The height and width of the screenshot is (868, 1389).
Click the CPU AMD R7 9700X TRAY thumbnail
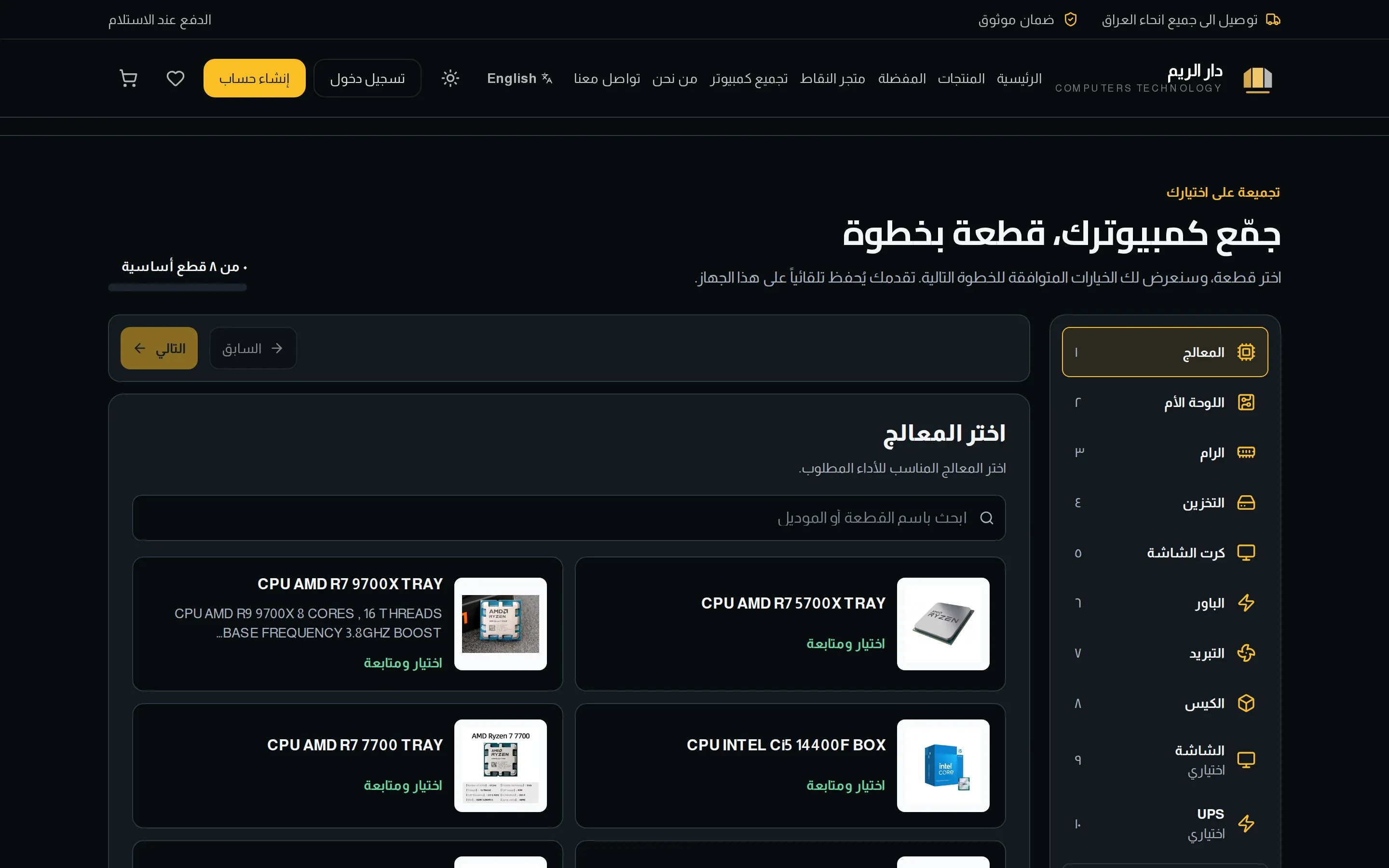(501, 624)
